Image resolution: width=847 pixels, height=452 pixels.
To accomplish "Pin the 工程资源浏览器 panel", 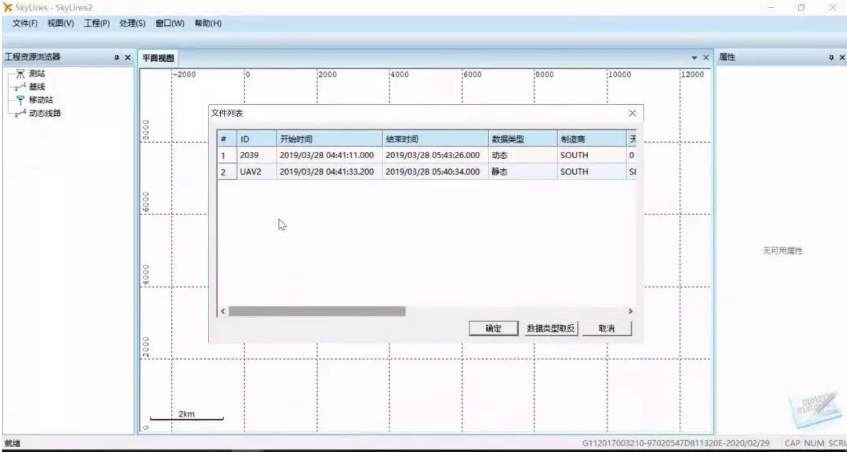I will [x=117, y=58].
